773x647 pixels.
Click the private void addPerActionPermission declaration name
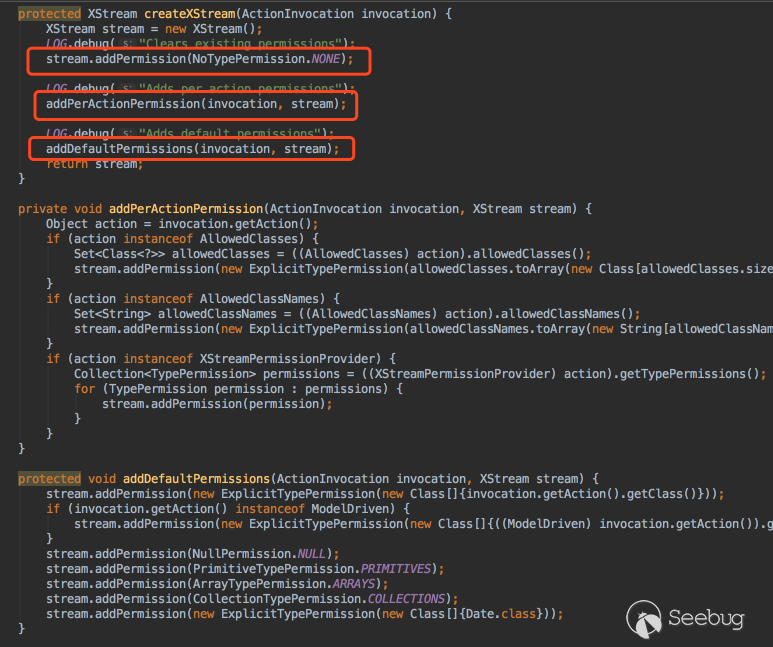(186, 209)
